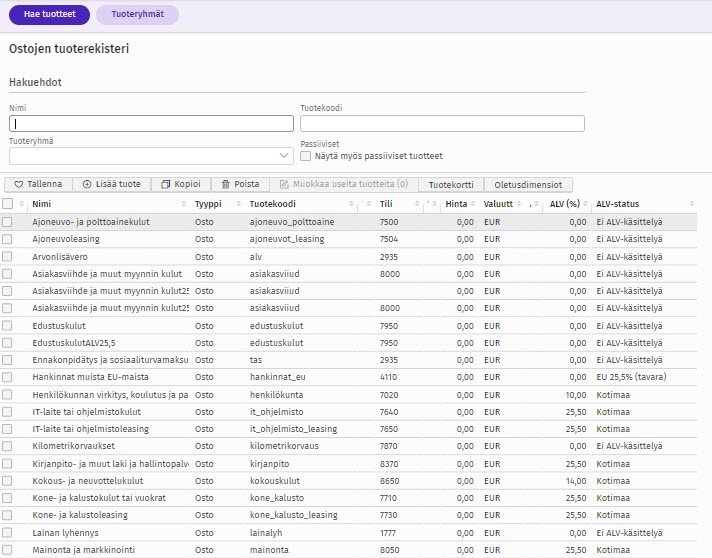Click the kone_kalusto_leasing product code cell

(294, 515)
